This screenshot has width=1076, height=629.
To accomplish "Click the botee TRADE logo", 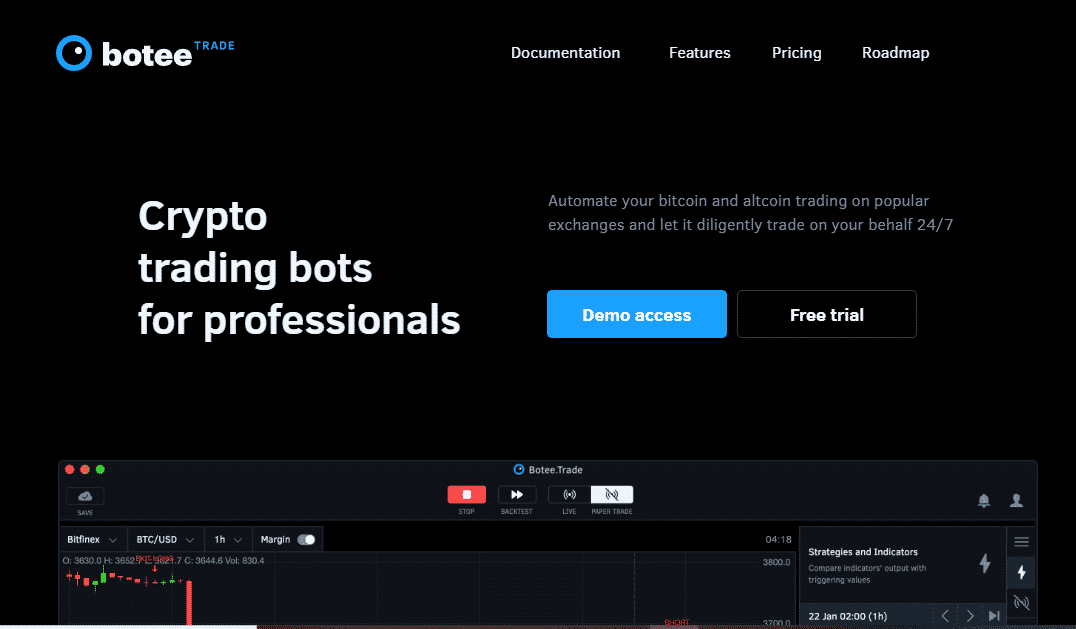I will click(145, 53).
